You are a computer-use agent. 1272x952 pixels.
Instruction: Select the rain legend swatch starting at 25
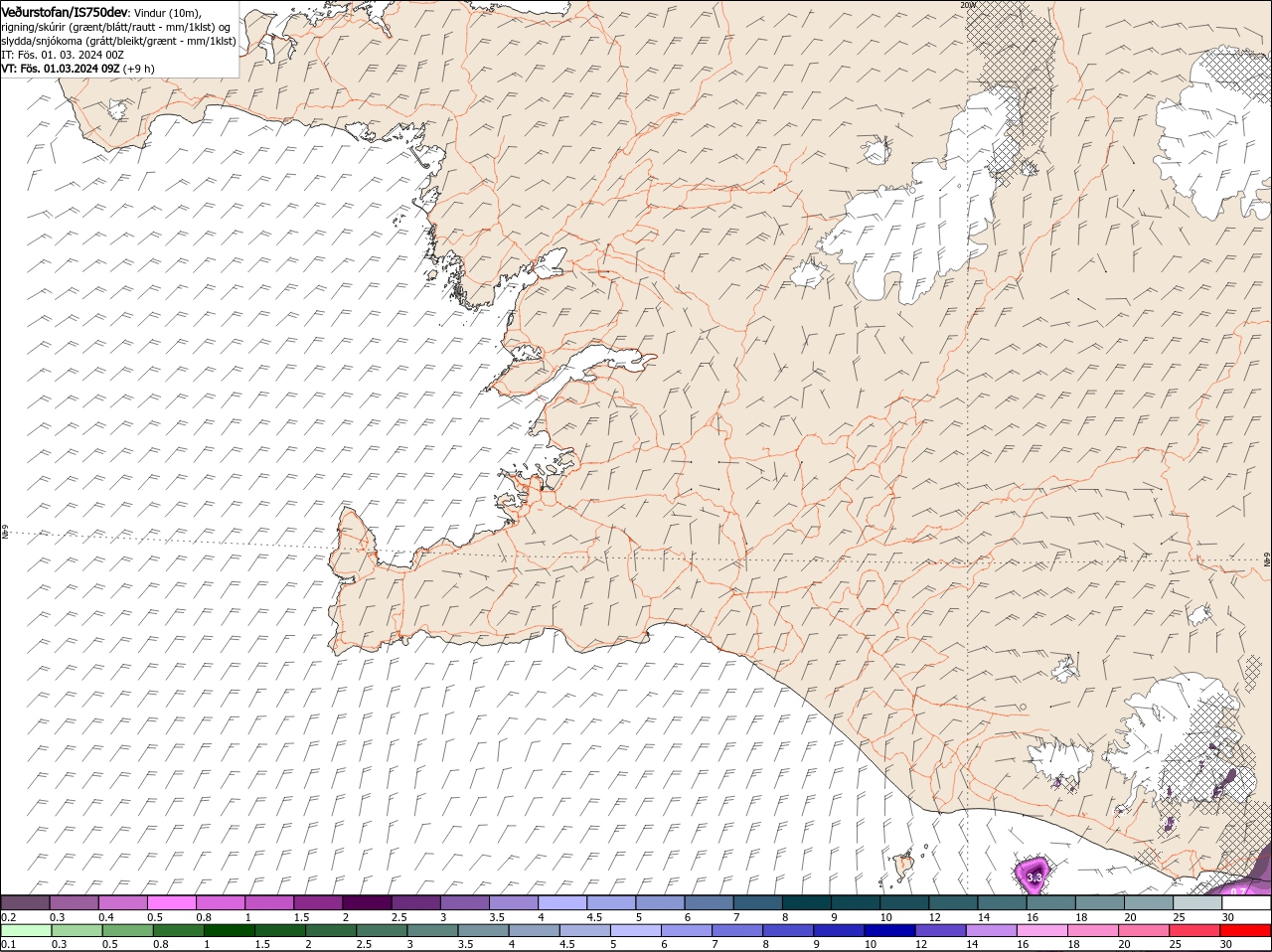click(1194, 930)
